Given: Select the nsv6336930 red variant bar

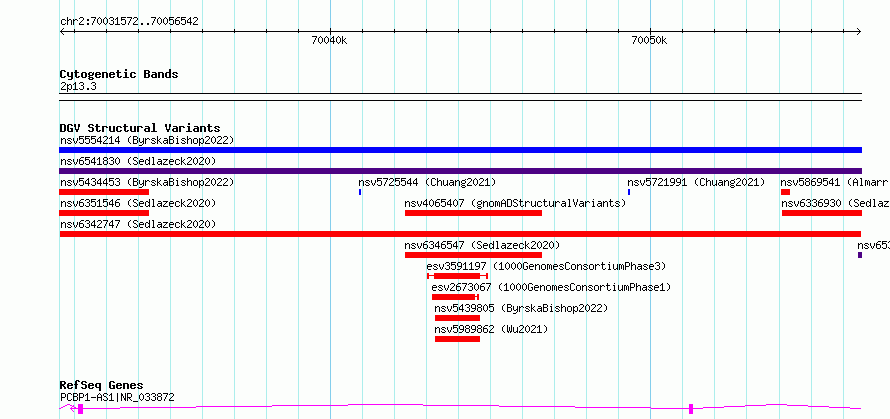Looking at the screenshot, I should 822,213.
